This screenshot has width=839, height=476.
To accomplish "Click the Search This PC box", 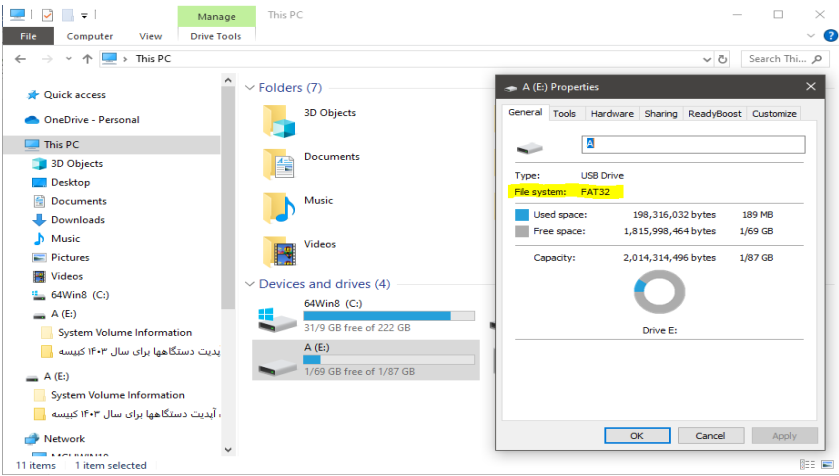I will 784,59.
